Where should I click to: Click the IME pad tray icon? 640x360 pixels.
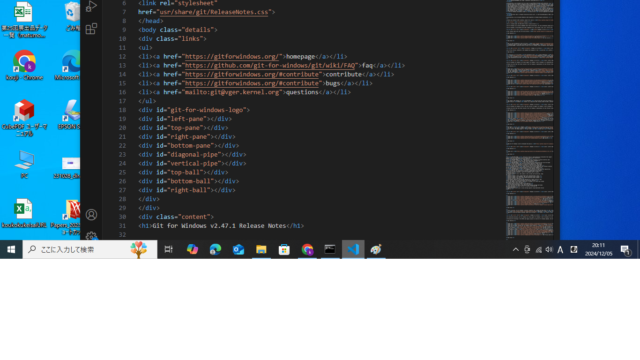(x=573, y=249)
